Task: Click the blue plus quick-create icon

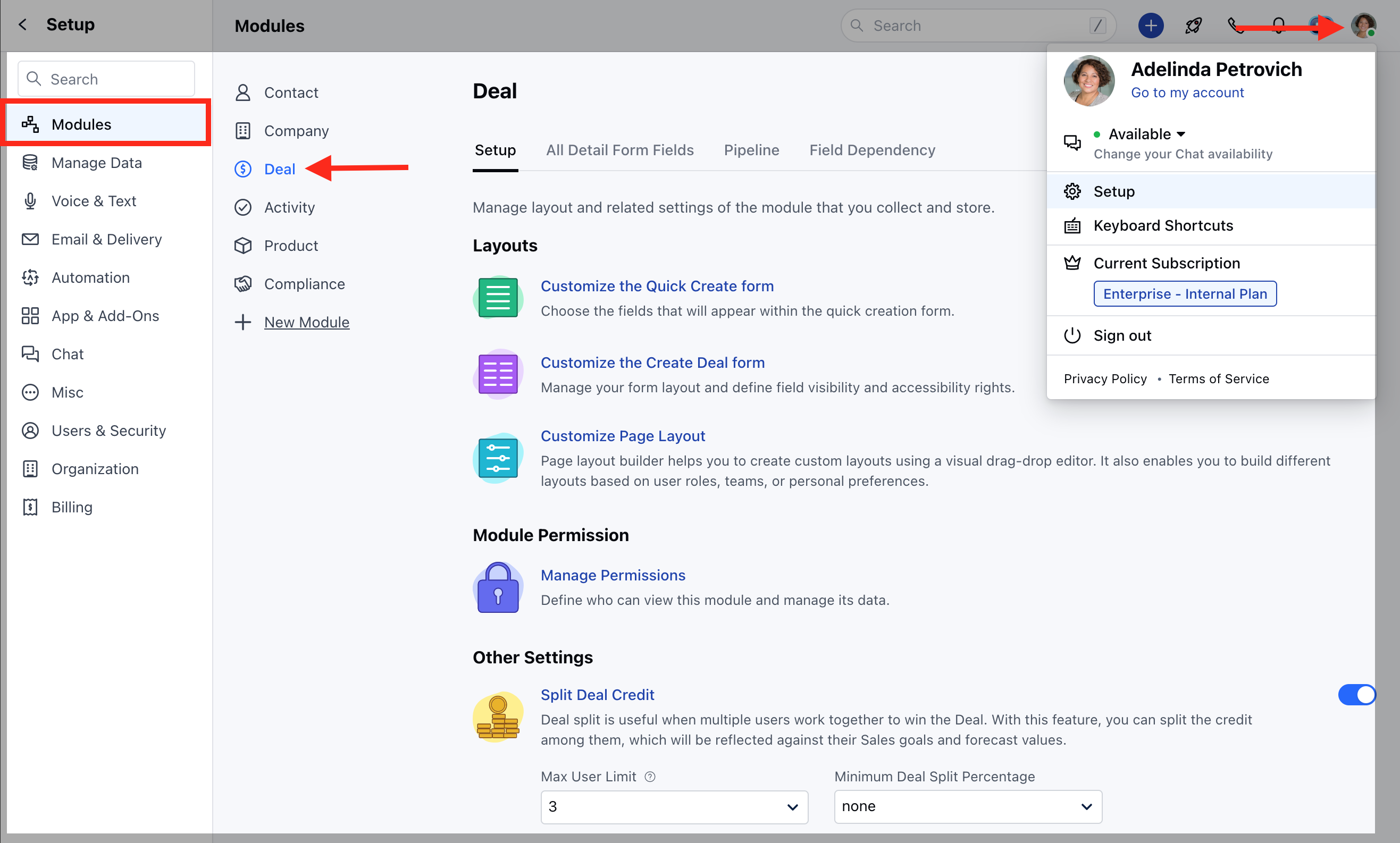Action: [x=1151, y=26]
